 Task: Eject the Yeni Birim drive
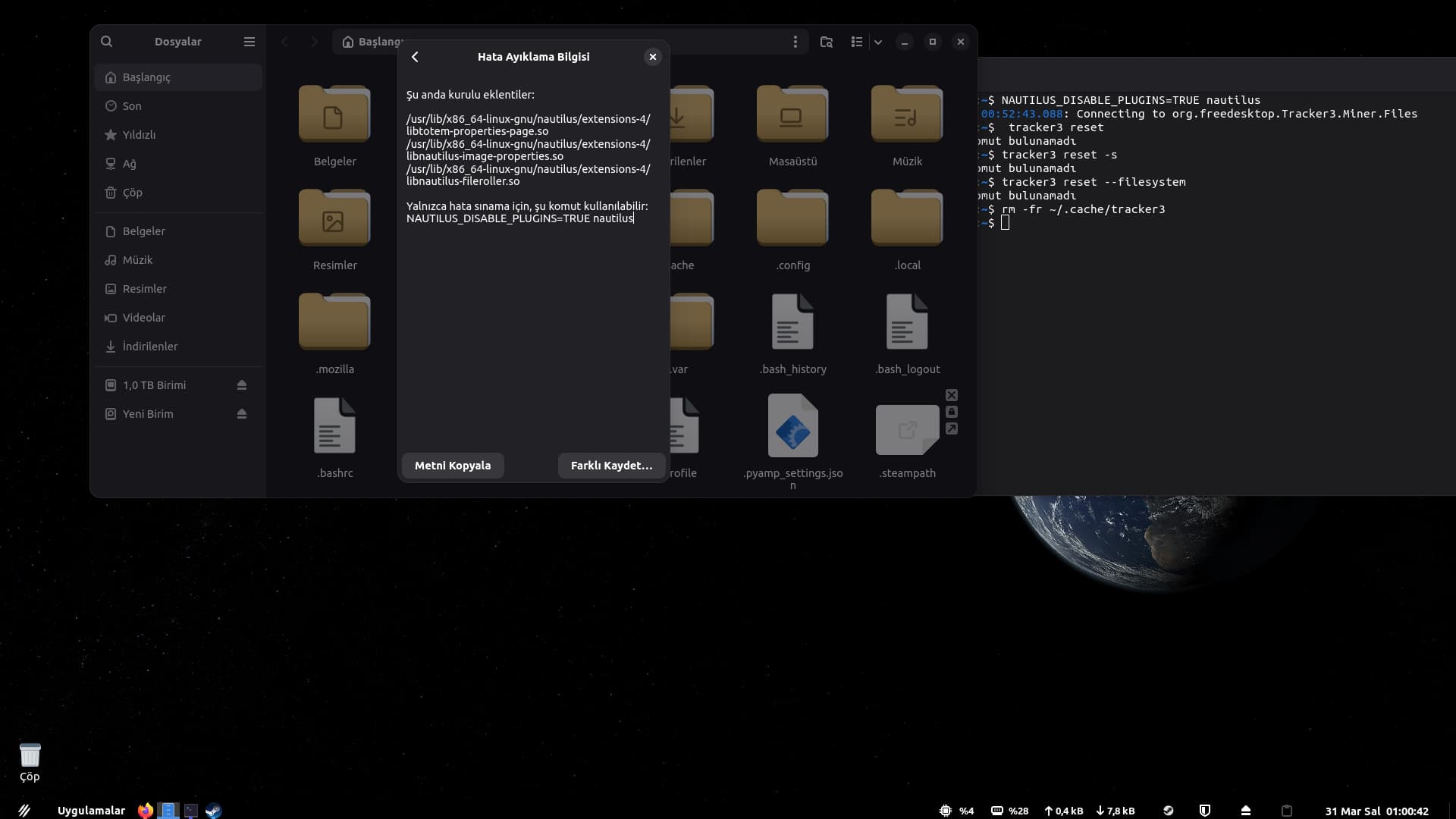[242, 414]
